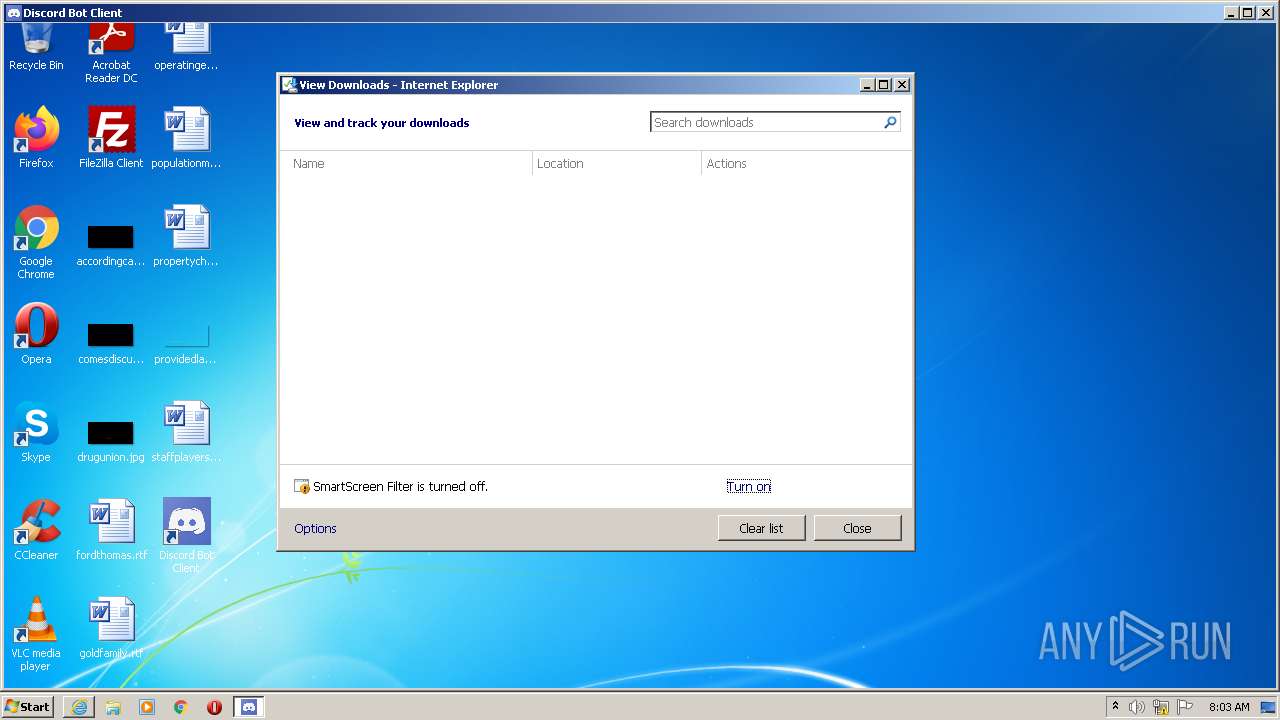Open the propertych... Word document
1280x720 pixels.
(x=186, y=235)
